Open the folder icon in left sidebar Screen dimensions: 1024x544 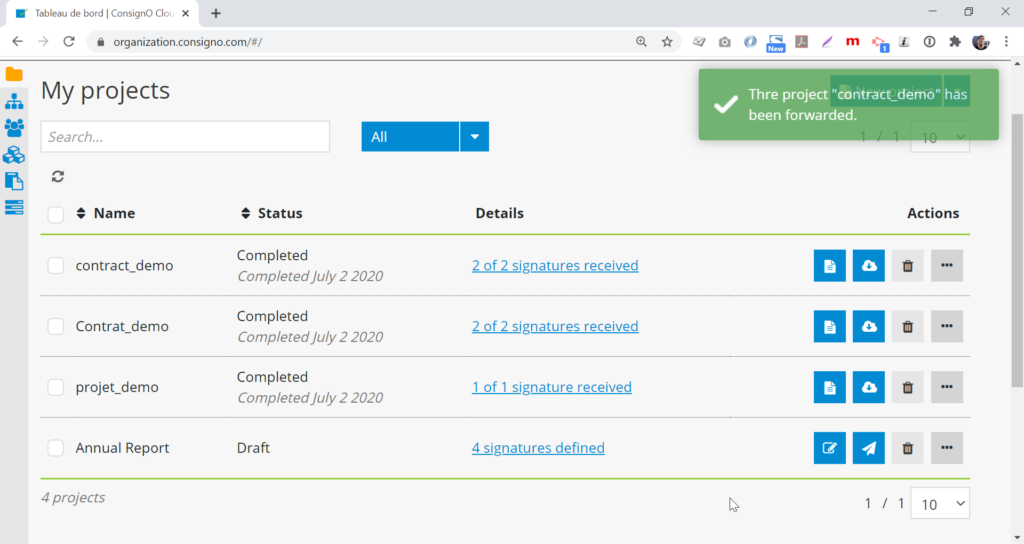pyautogui.click(x=14, y=75)
